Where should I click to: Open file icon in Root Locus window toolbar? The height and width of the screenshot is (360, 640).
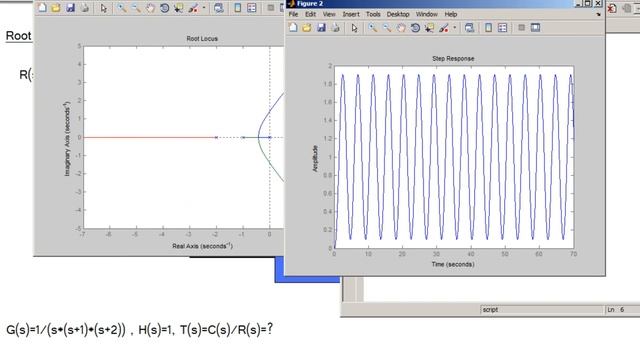(x=56, y=8)
